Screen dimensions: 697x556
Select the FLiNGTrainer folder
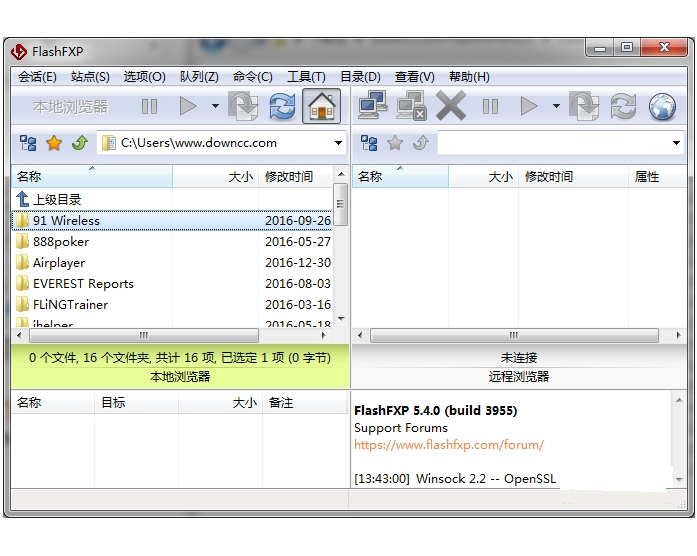(172, 304)
